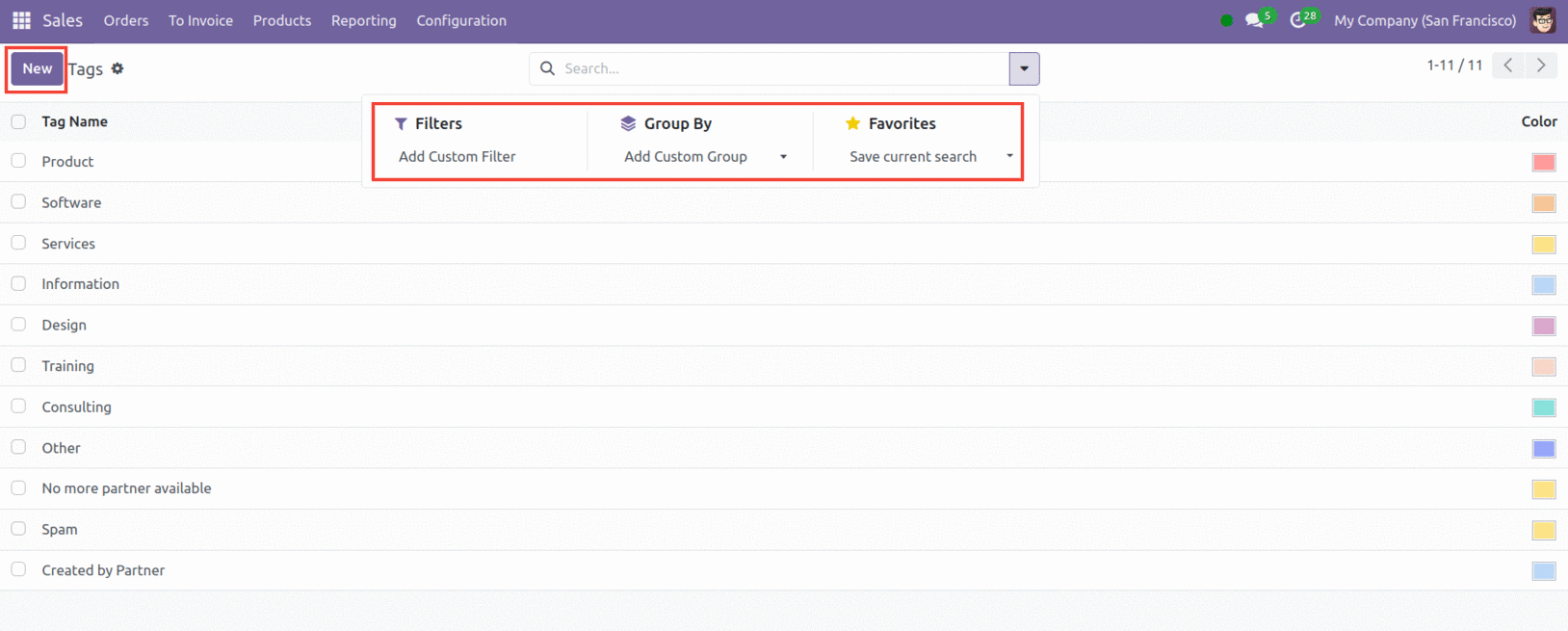Click the New button

38,68
